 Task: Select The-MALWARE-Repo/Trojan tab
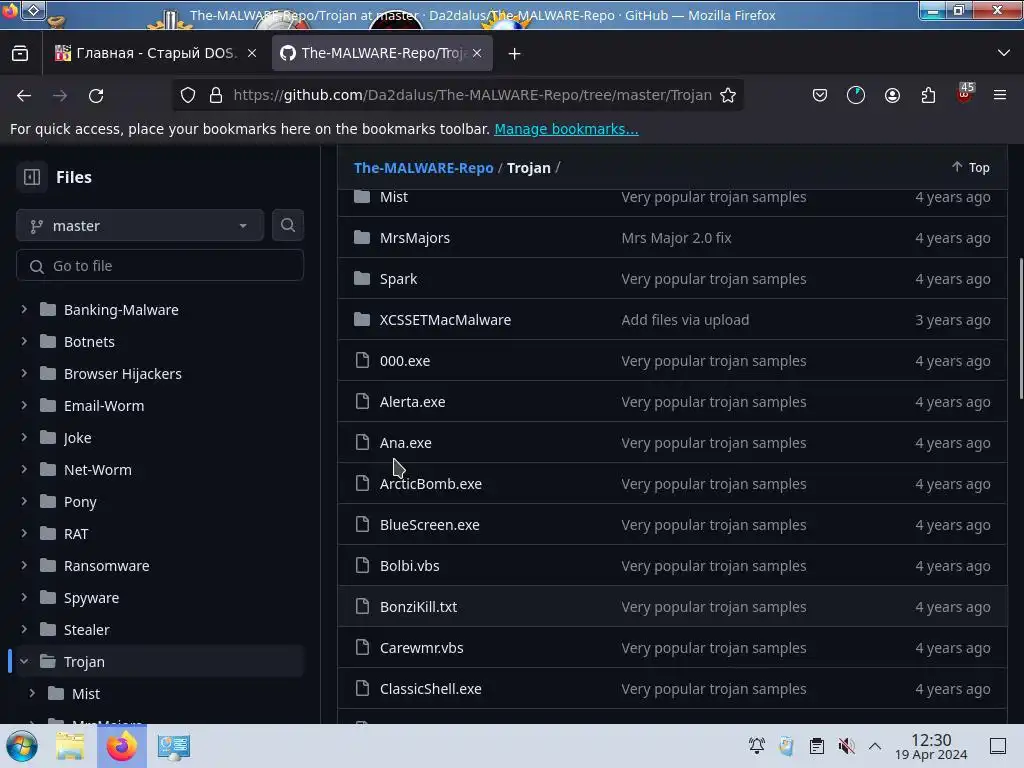click(382, 53)
